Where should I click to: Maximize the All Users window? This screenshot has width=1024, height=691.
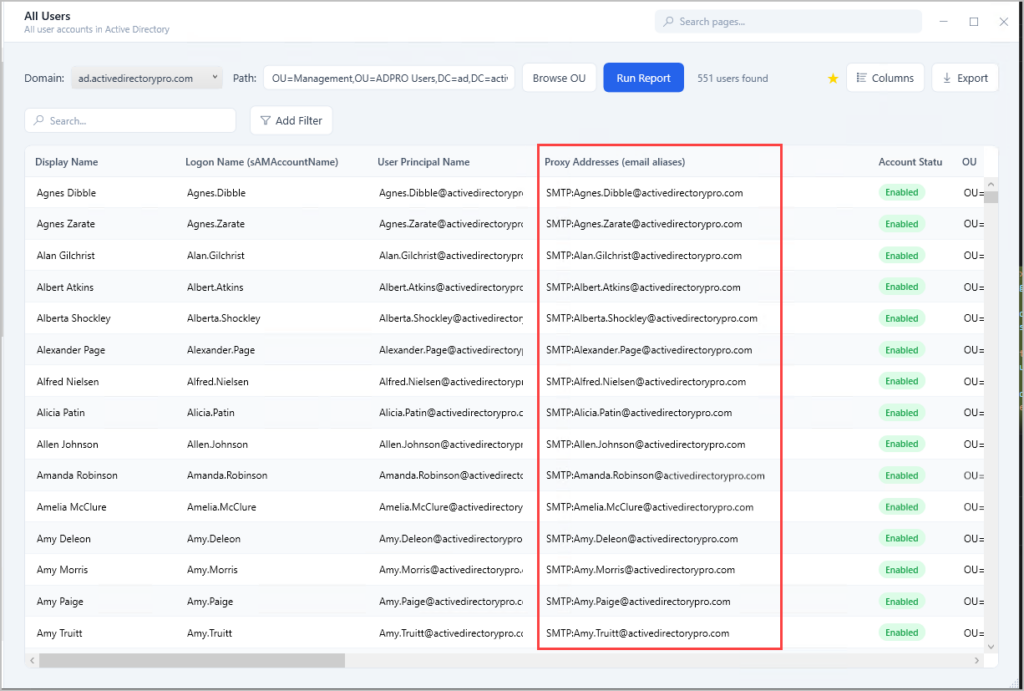(x=974, y=22)
